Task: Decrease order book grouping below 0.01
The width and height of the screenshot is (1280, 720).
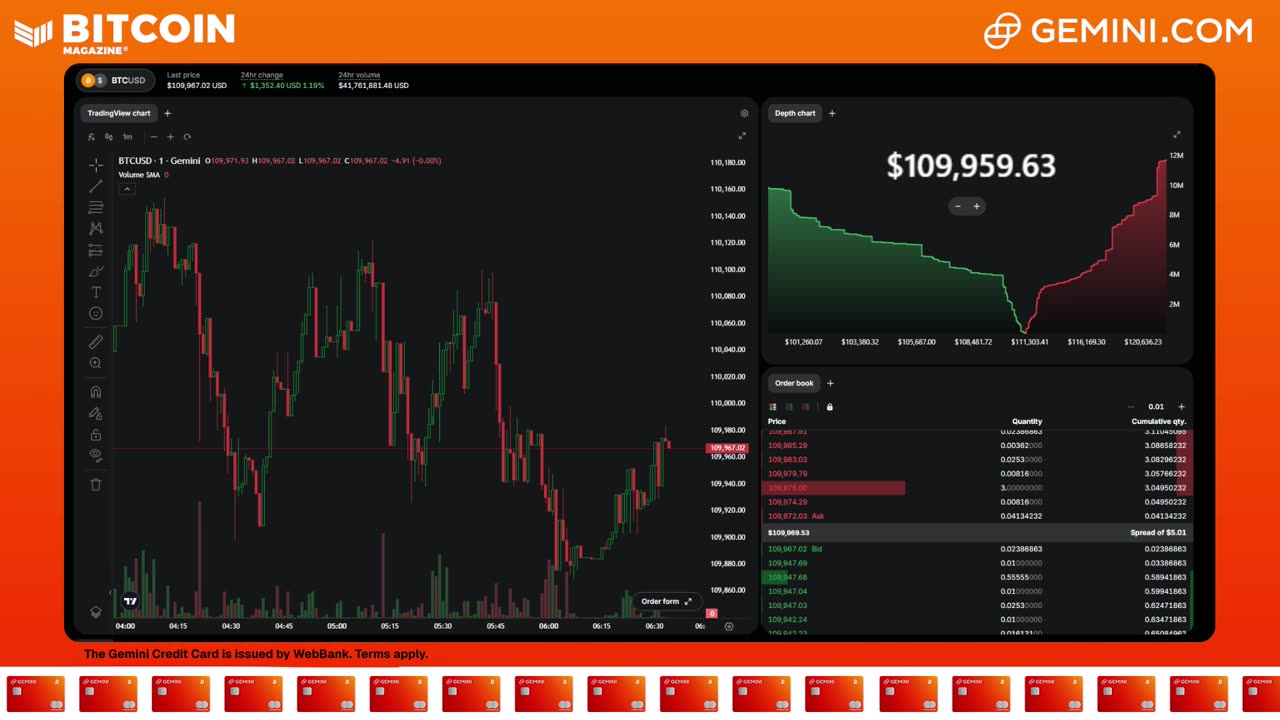Action: (x=1131, y=407)
